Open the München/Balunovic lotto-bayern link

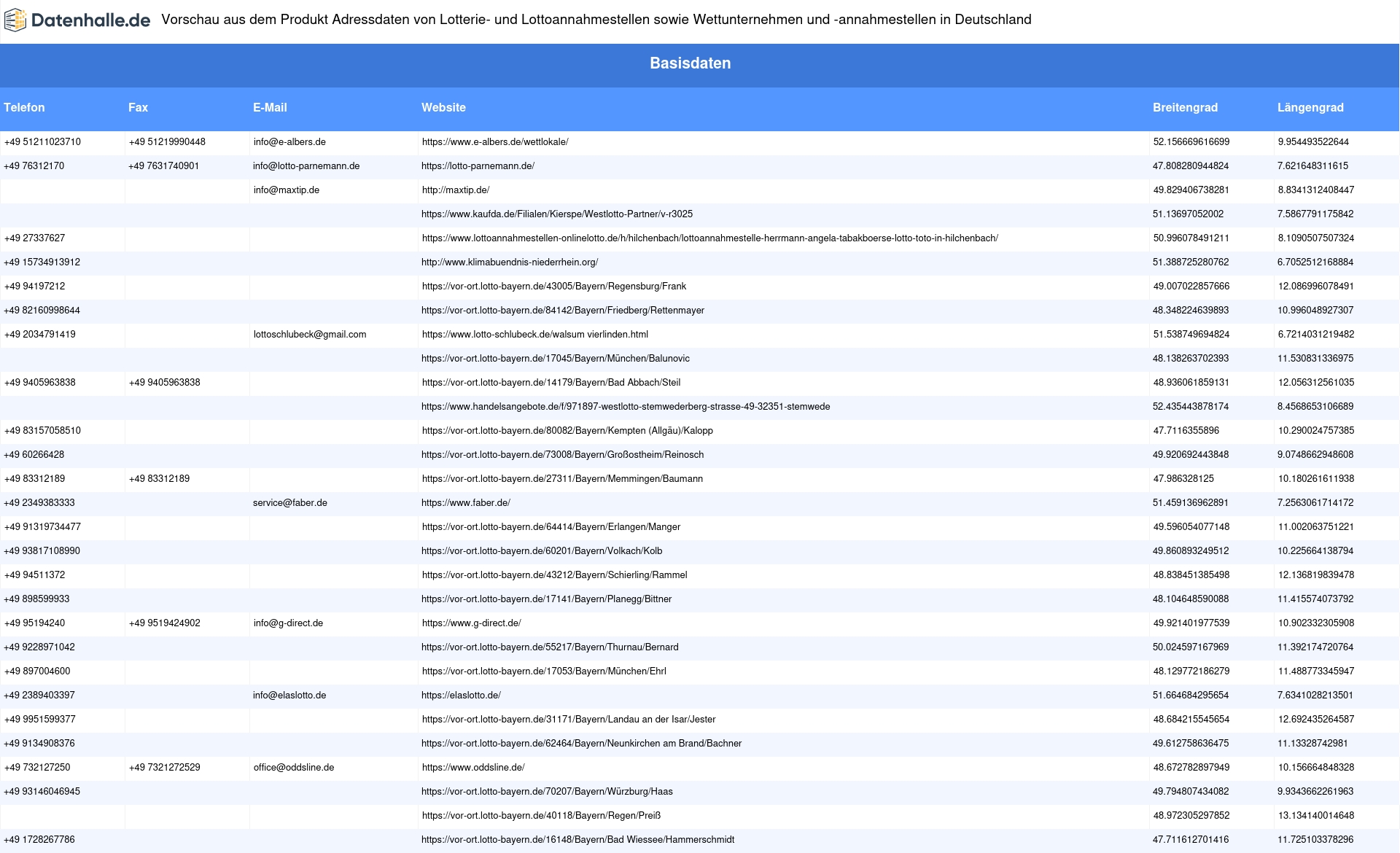click(x=556, y=359)
